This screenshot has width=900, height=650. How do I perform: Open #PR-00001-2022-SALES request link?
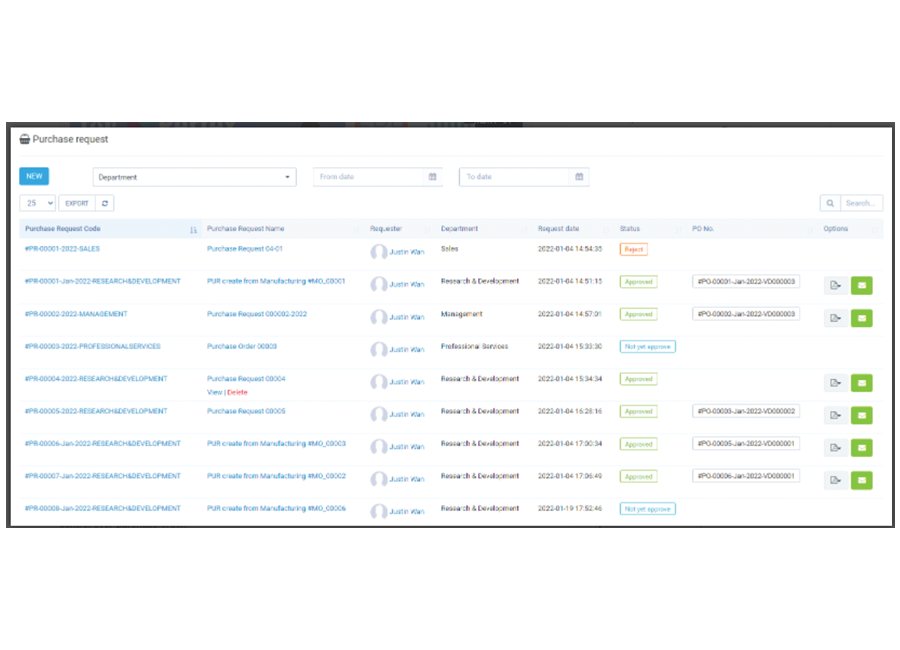(x=62, y=249)
